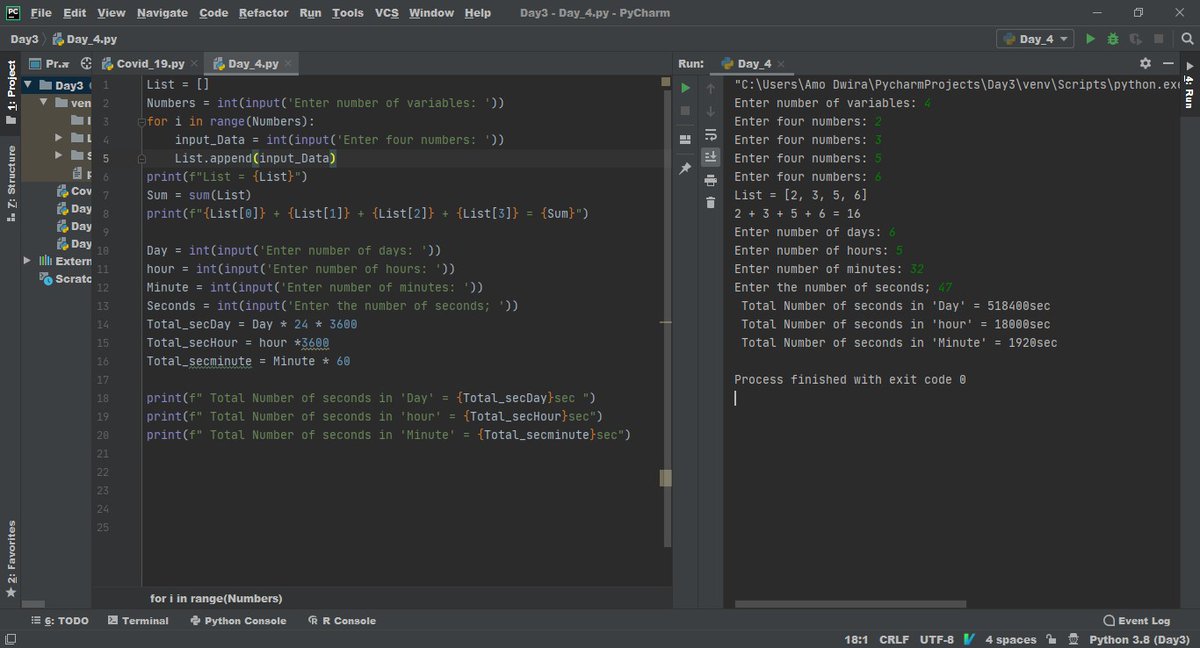Click the locate-in-project target icon
The height and width of the screenshot is (648, 1200).
click(84, 63)
